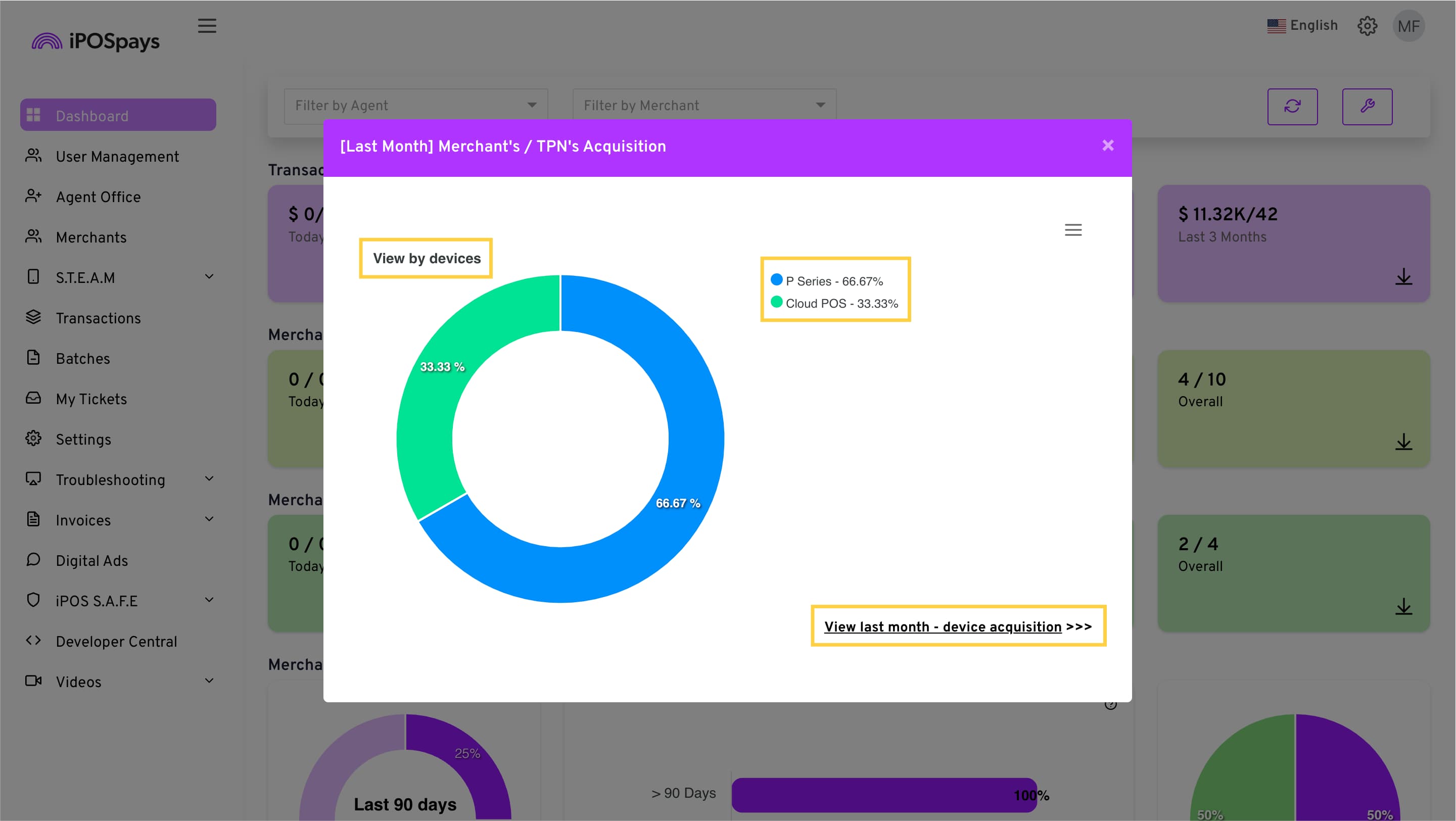This screenshot has height=821, width=1456.
Task: Download the 4 / 10 Overall report
Action: pos(1403,442)
